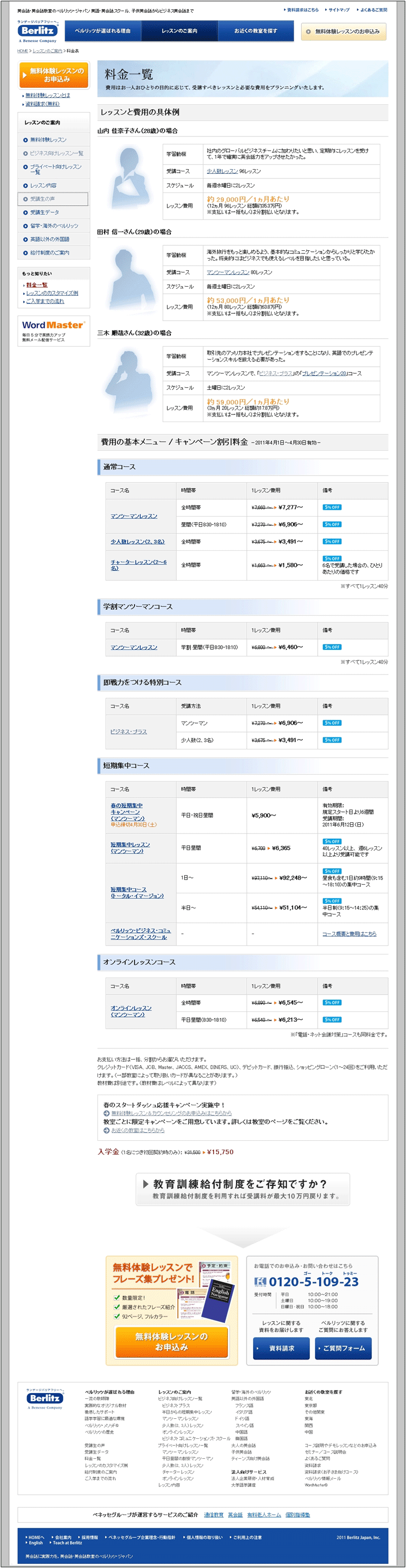Click レッスンのご案内 breadcrumb link
Viewport: 406px width, 1568px height.
(x=48, y=51)
